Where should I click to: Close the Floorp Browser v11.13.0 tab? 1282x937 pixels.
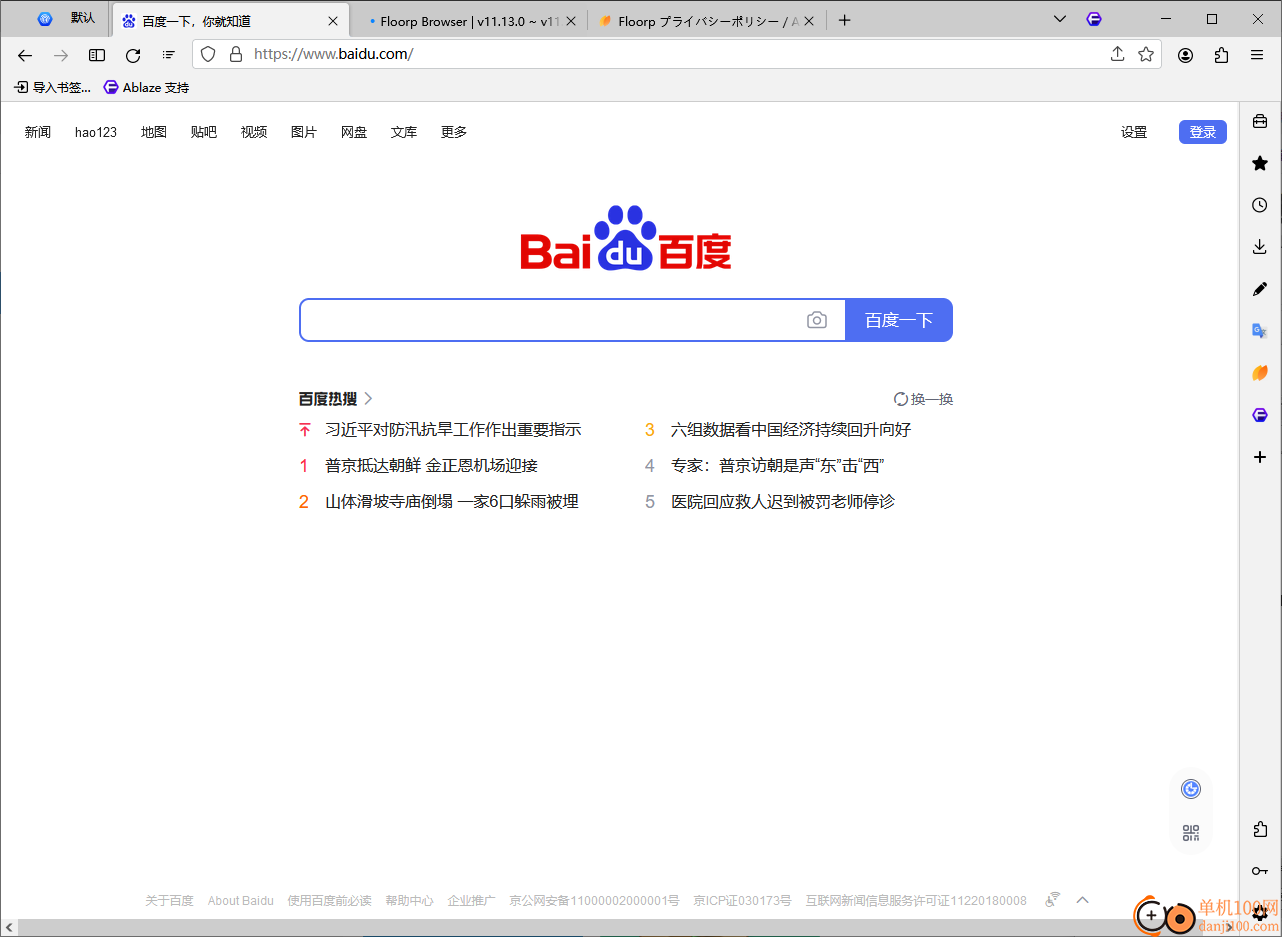pos(571,21)
